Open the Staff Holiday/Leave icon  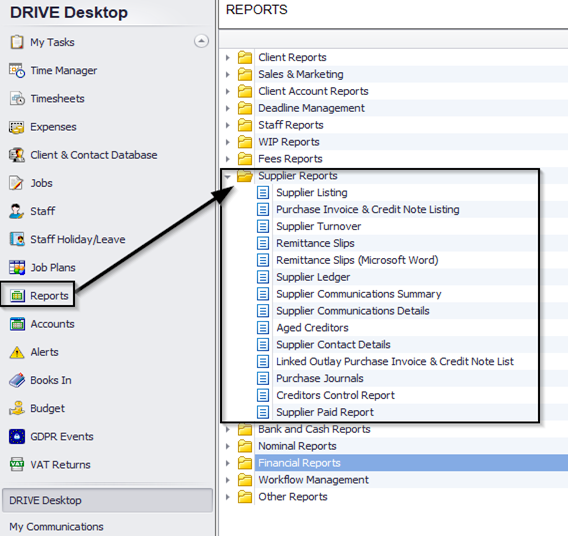(17, 239)
